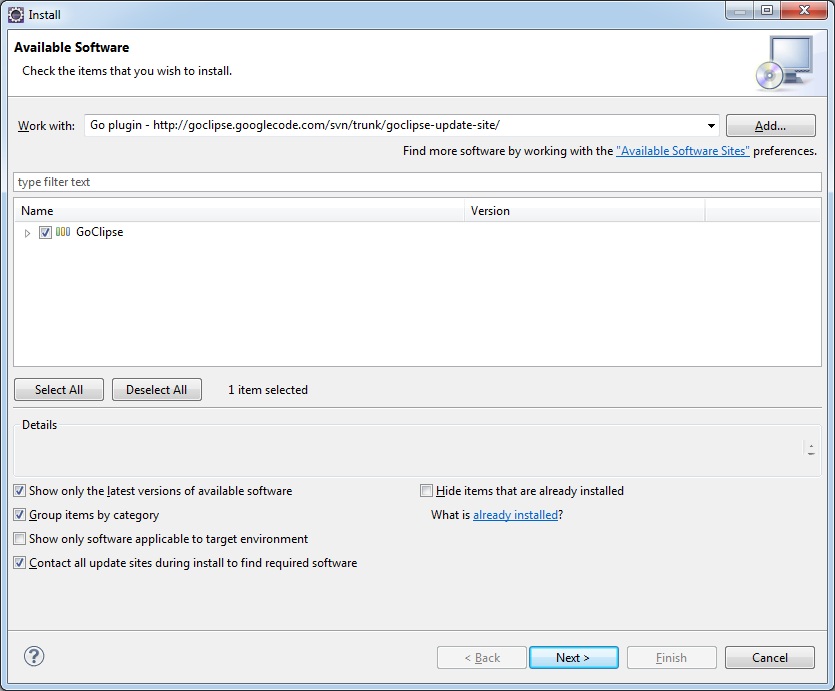Uncheck the GoClipse checkbox

click(x=45, y=232)
